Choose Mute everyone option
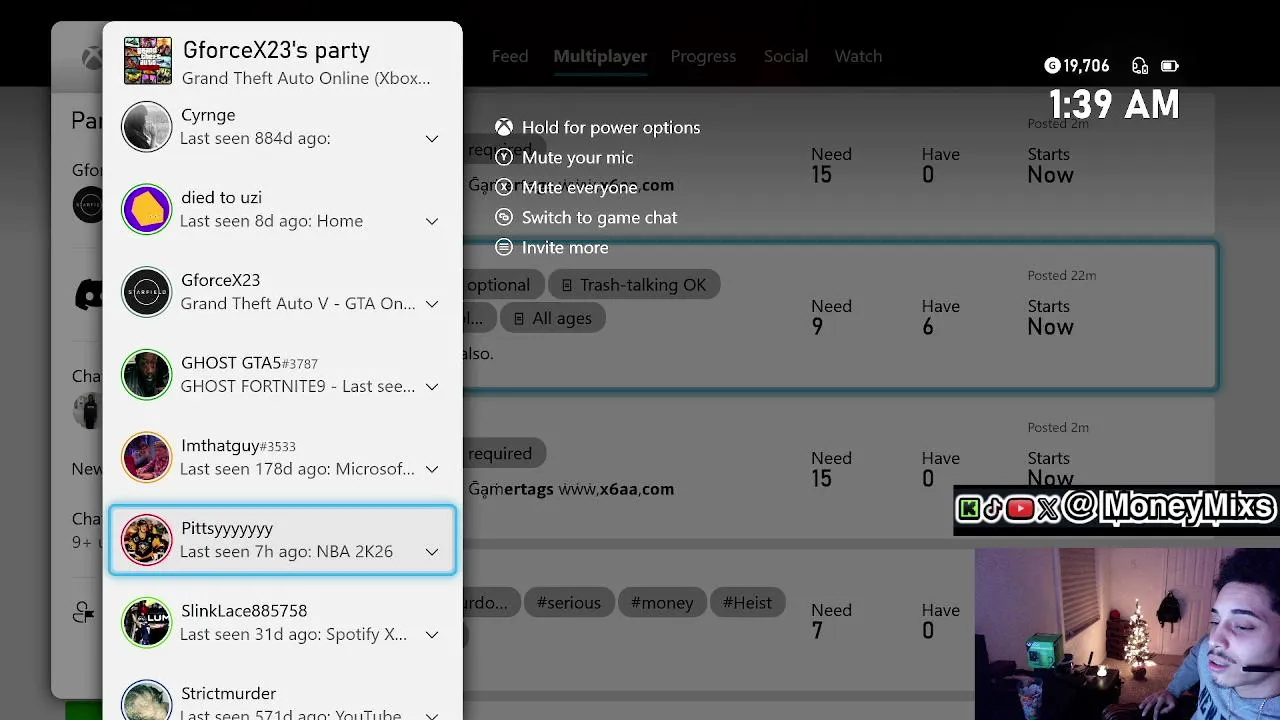The height and width of the screenshot is (720, 1280). click(x=579, y=187)
